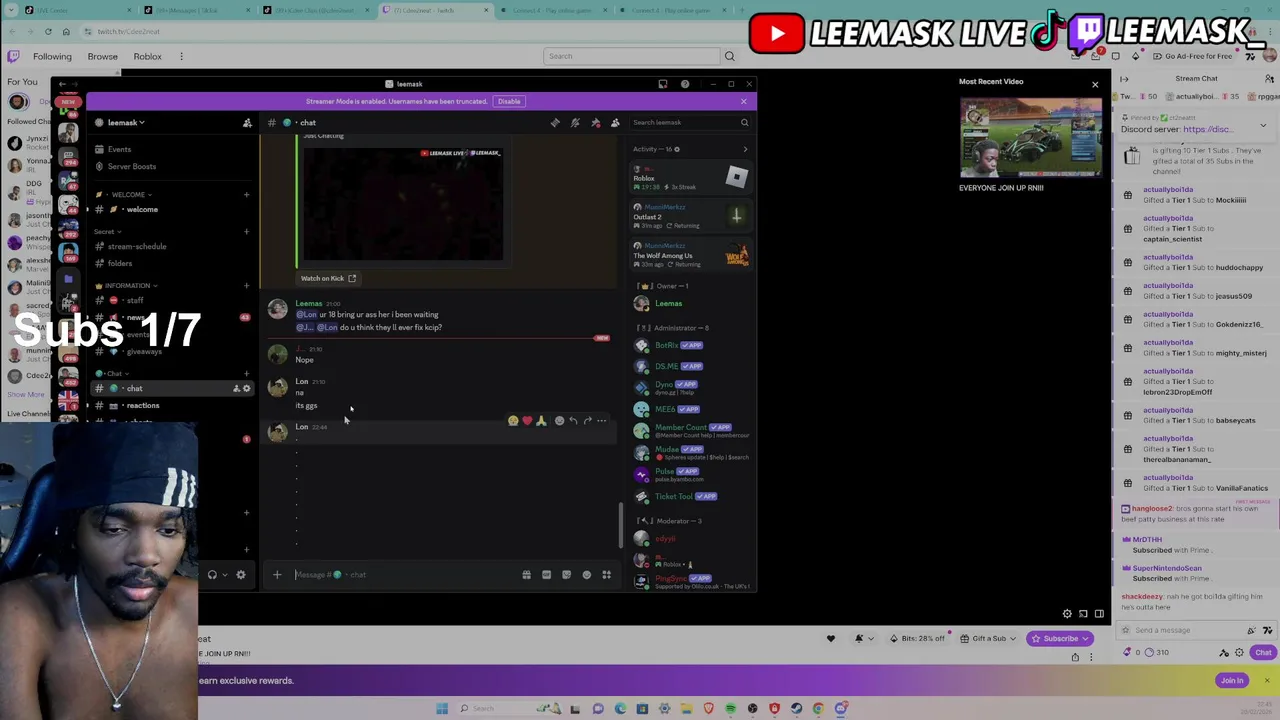This screenshot has width=1280, height=720.
Task: Open Most Recent Video thumbnail
Action: coord(1031,136)
